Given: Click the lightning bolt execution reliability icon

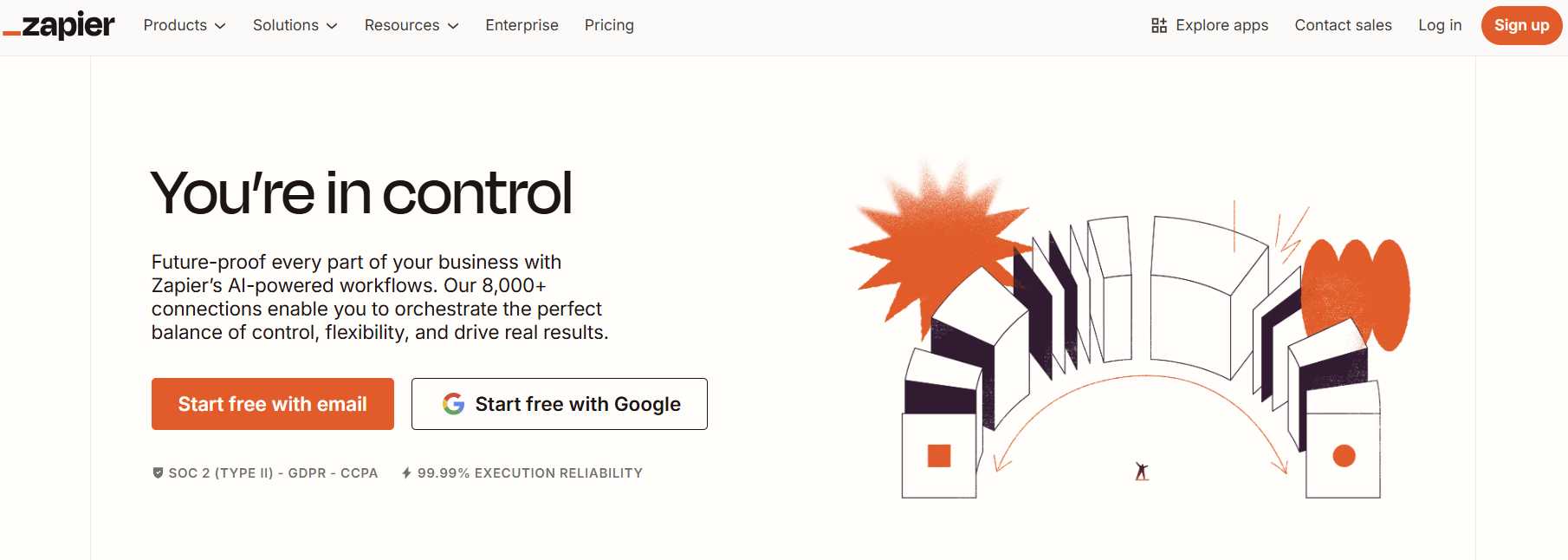Looking at the screenshot, I should tap(407, 472).
